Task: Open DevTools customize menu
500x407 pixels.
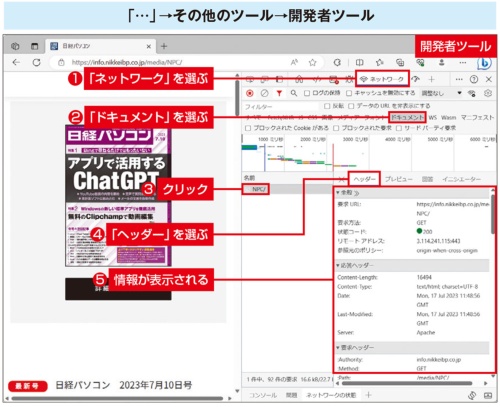Action: (x=459, y=79)
